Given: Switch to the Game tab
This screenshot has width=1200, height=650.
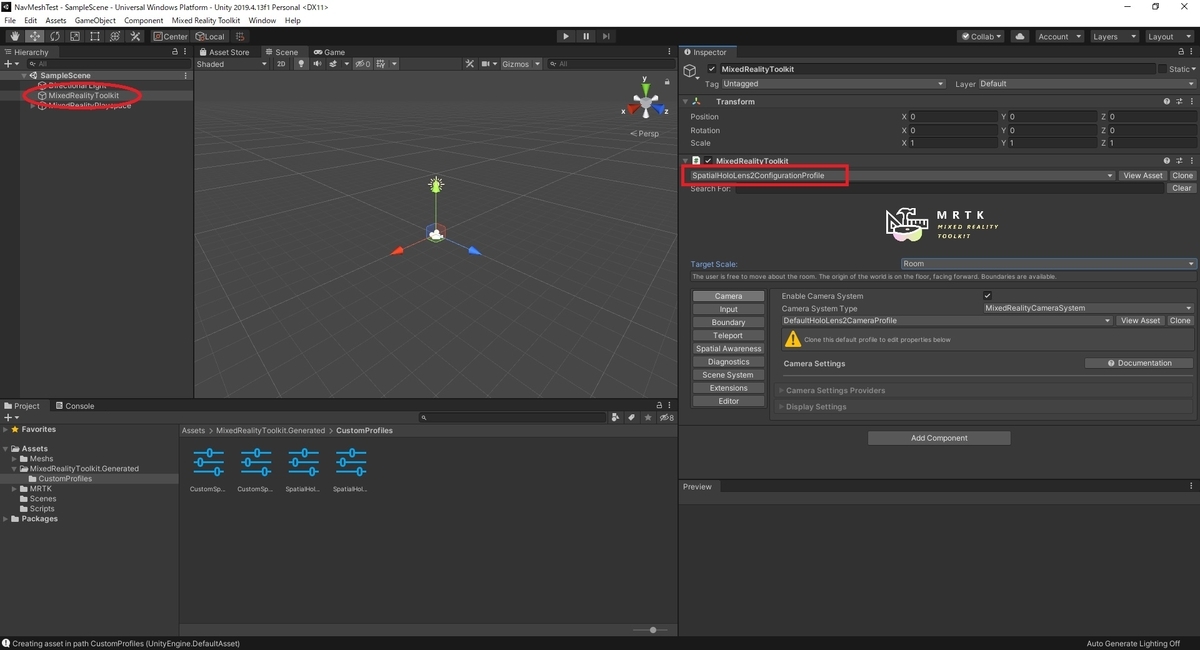Looking at the screenshot, I should pyautogui.click(x=329, y=52).
